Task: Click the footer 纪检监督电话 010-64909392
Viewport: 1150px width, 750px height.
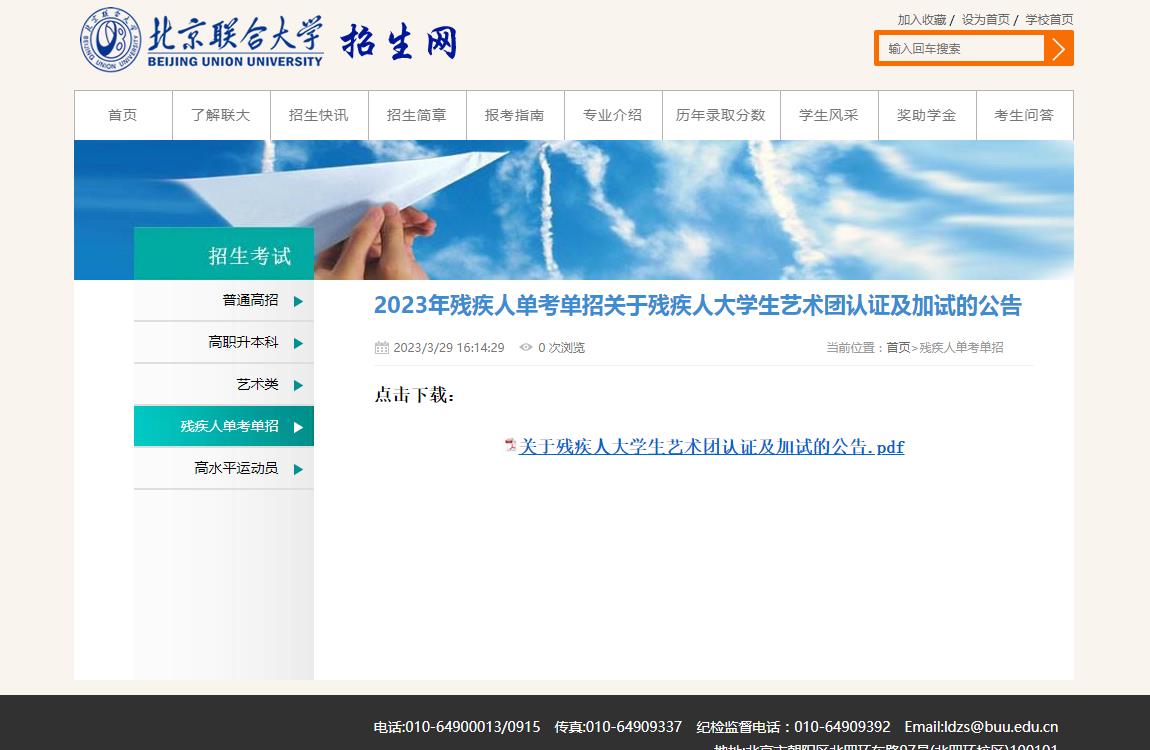Action: 794,727
